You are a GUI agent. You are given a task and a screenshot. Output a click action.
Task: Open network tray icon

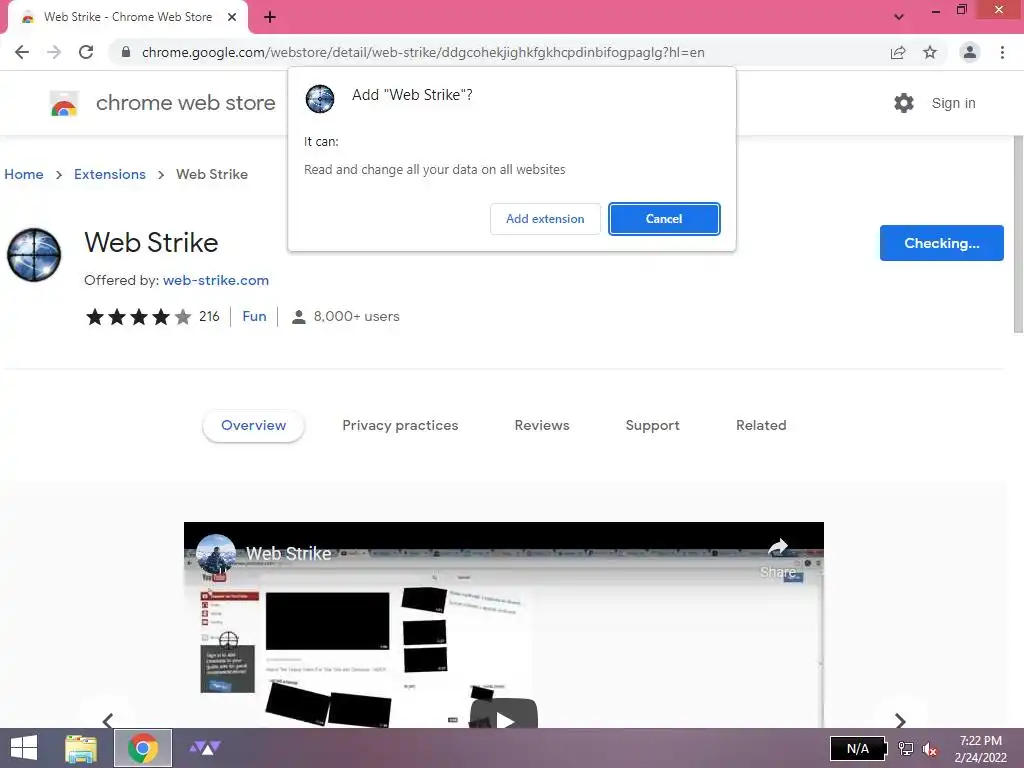coord(906,748)
